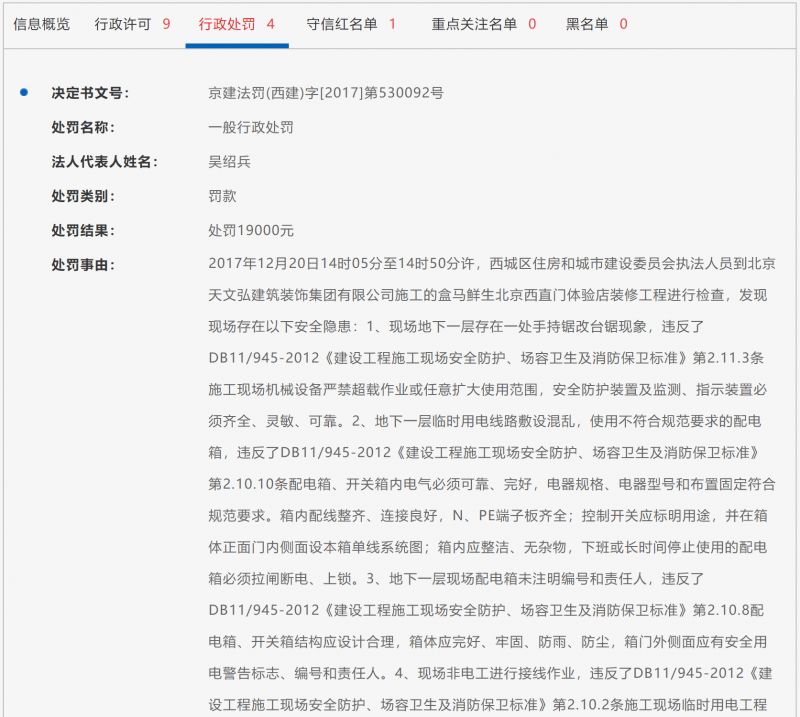800x717 pixels.
Task: Open the 行政许可 tab
Action: click(x=132, y=24)
